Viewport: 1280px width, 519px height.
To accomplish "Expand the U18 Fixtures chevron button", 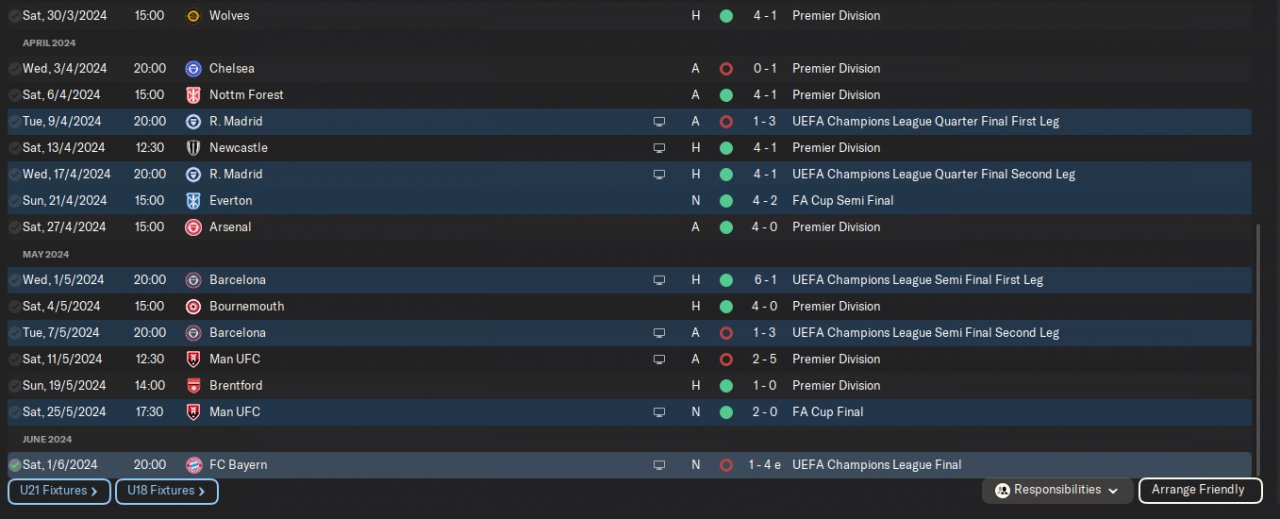I will (167, 491).
